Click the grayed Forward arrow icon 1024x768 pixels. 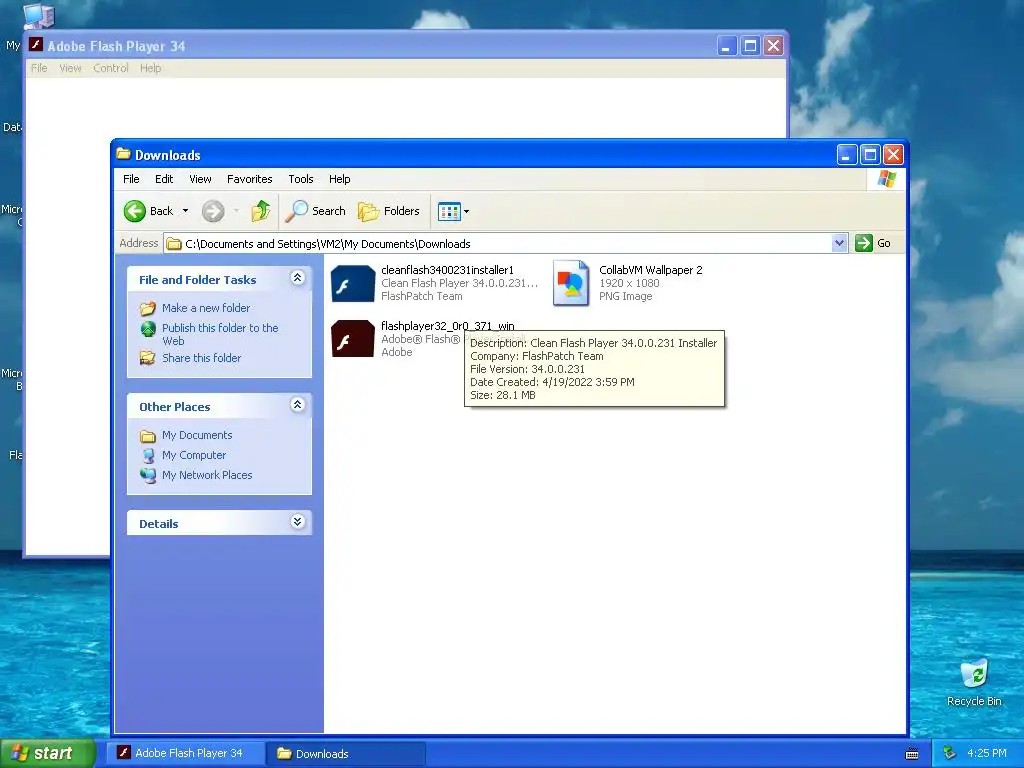pyautogui.click(x=213, y=211)
